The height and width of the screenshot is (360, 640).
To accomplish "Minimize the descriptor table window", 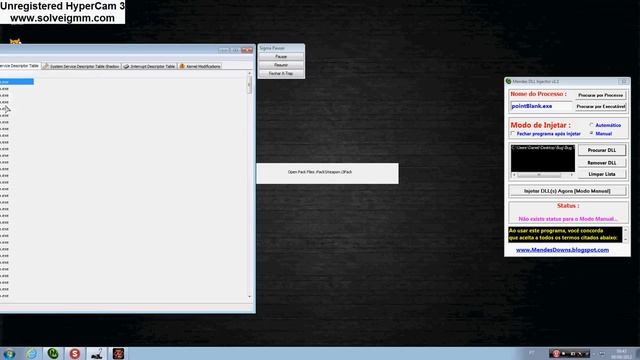I will pyautogui.click(x=223, y=50).
